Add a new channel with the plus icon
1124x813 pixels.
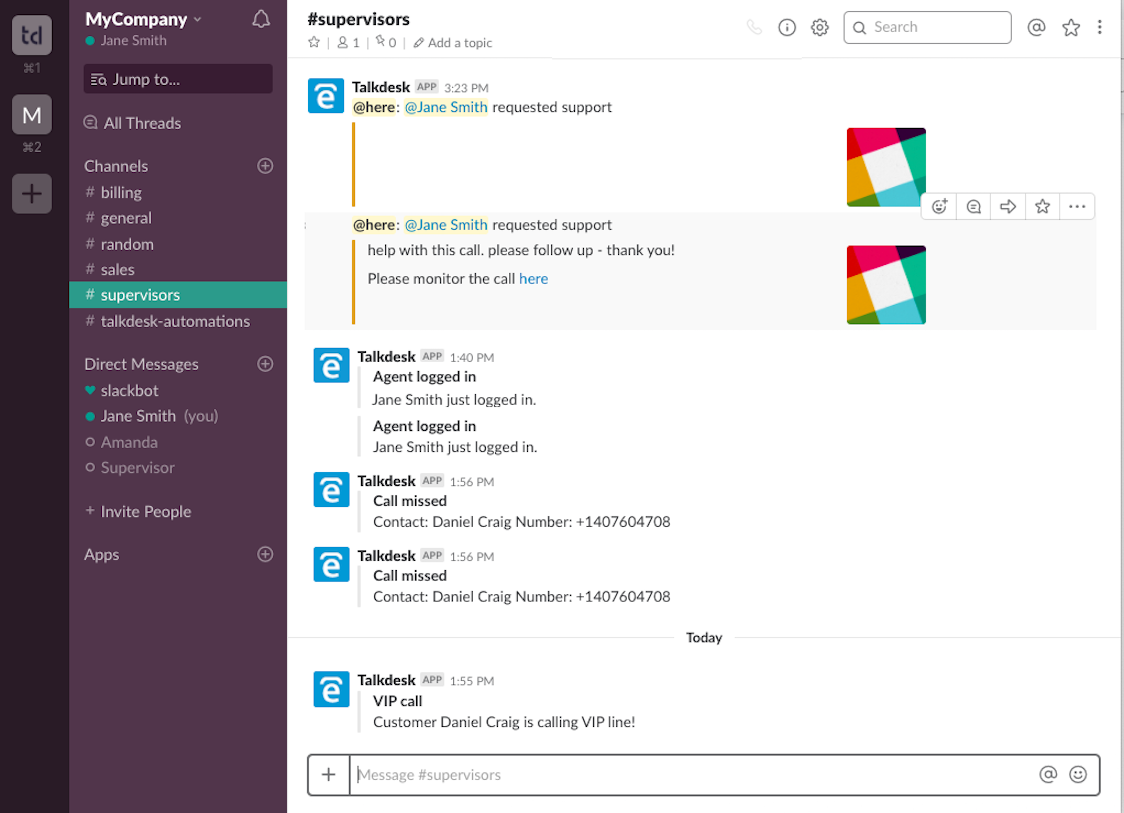(x=264, y=166)
